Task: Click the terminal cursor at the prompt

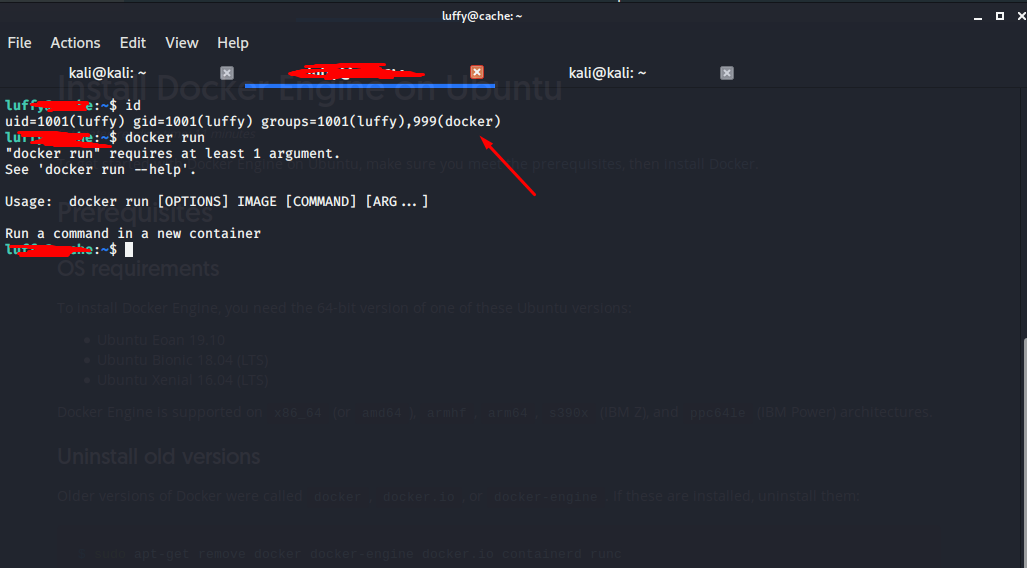Action: point(129,250)
